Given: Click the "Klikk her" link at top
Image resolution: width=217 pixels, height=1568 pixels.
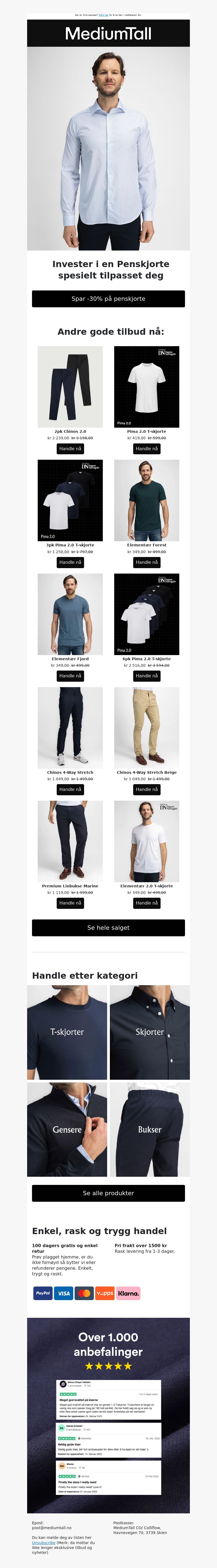Looking at the screenshot, I should tap(103, 15).
